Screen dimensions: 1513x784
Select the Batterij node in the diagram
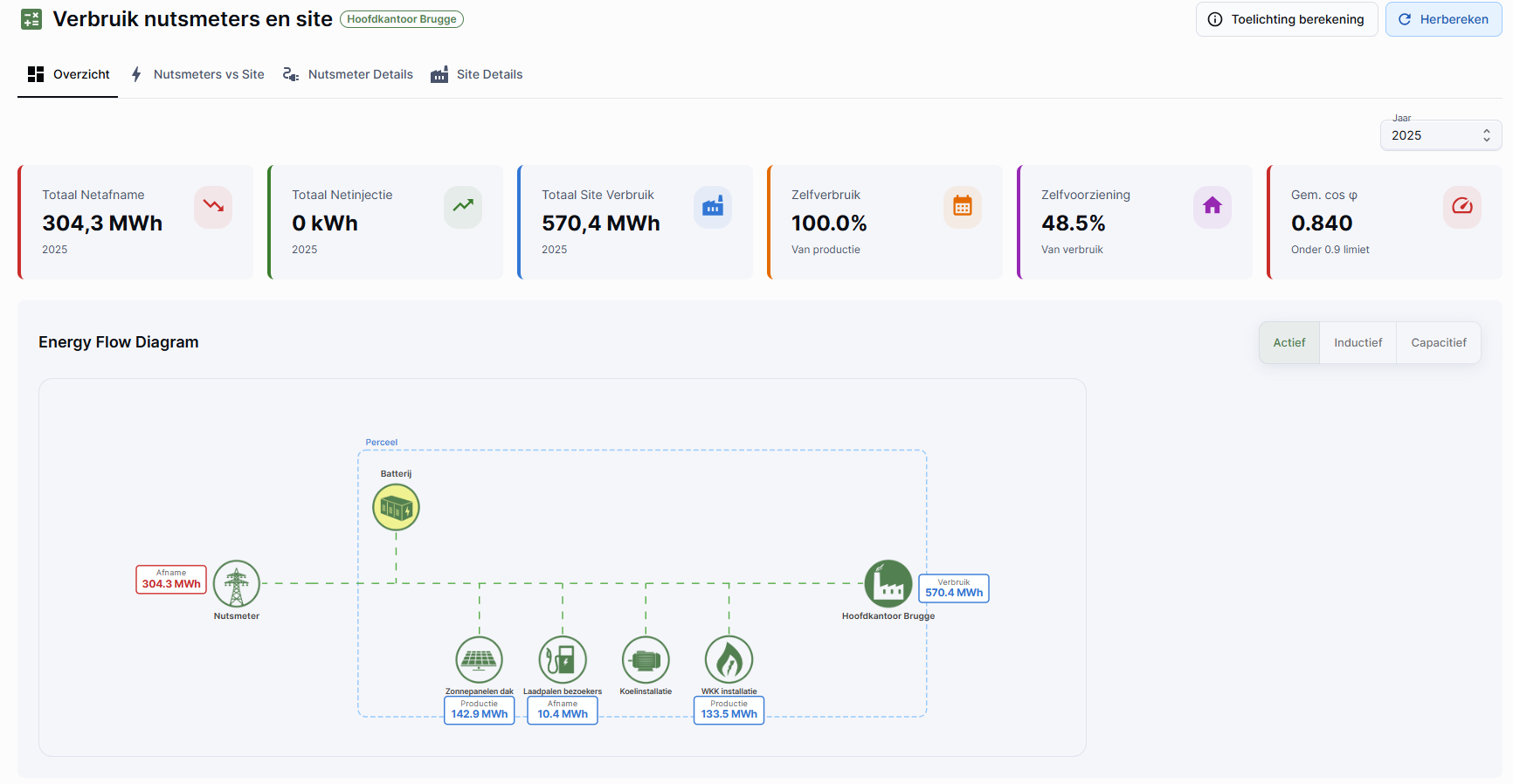(396, 507)
